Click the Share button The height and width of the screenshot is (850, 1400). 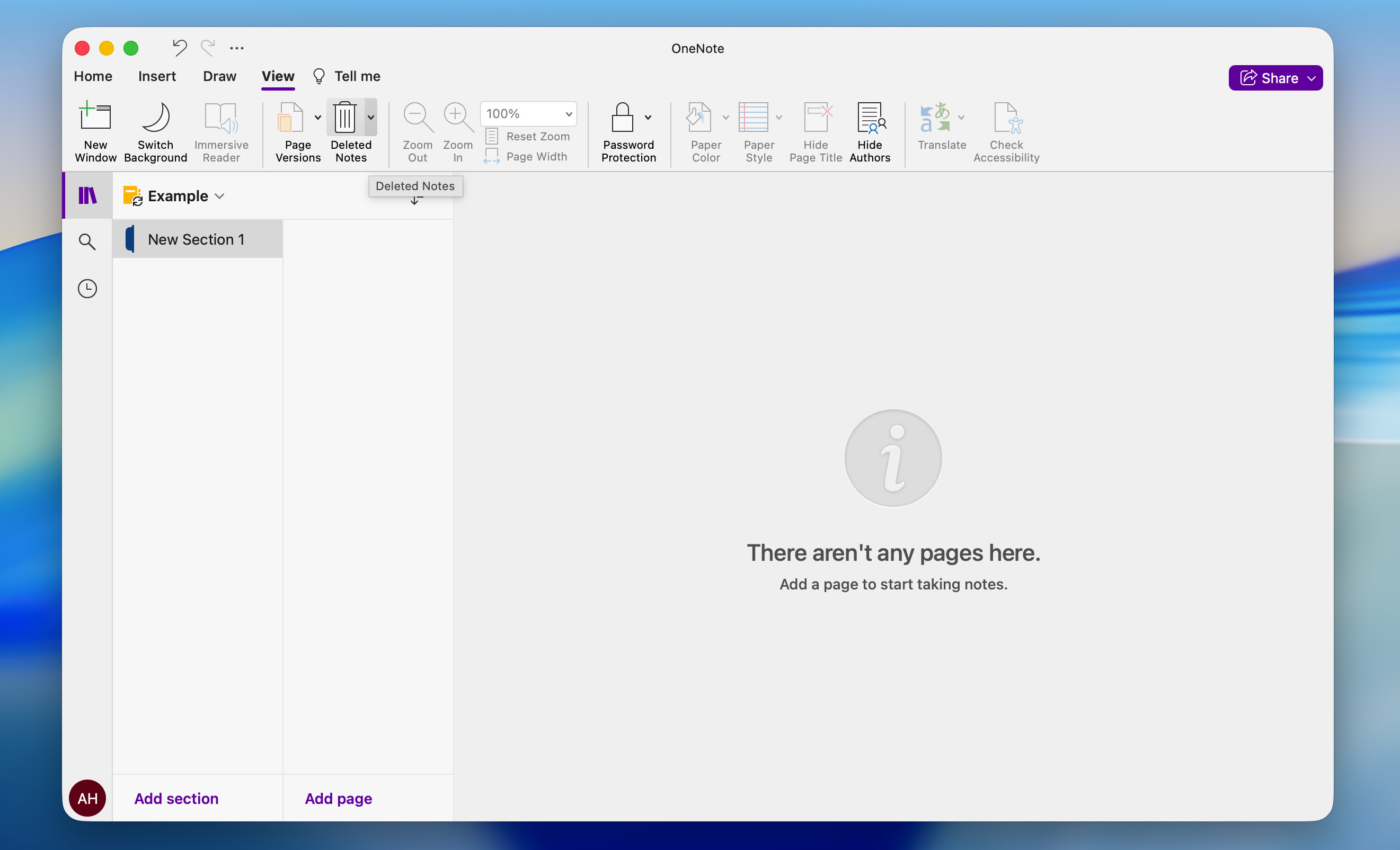pyautogui.click(x=1275, y=78)
